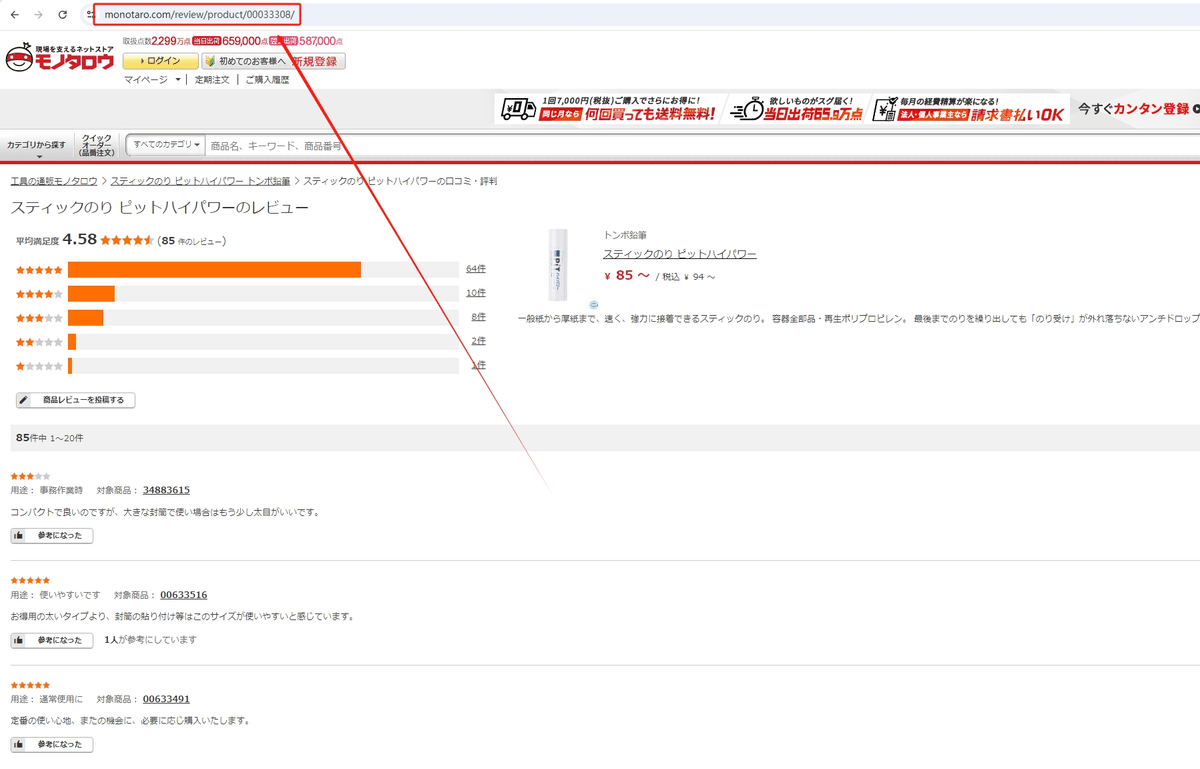This screenshot has width=1200, height=769.
Task: Click the トンボ鉛筆 brand name text
Action: coord(625,235)
